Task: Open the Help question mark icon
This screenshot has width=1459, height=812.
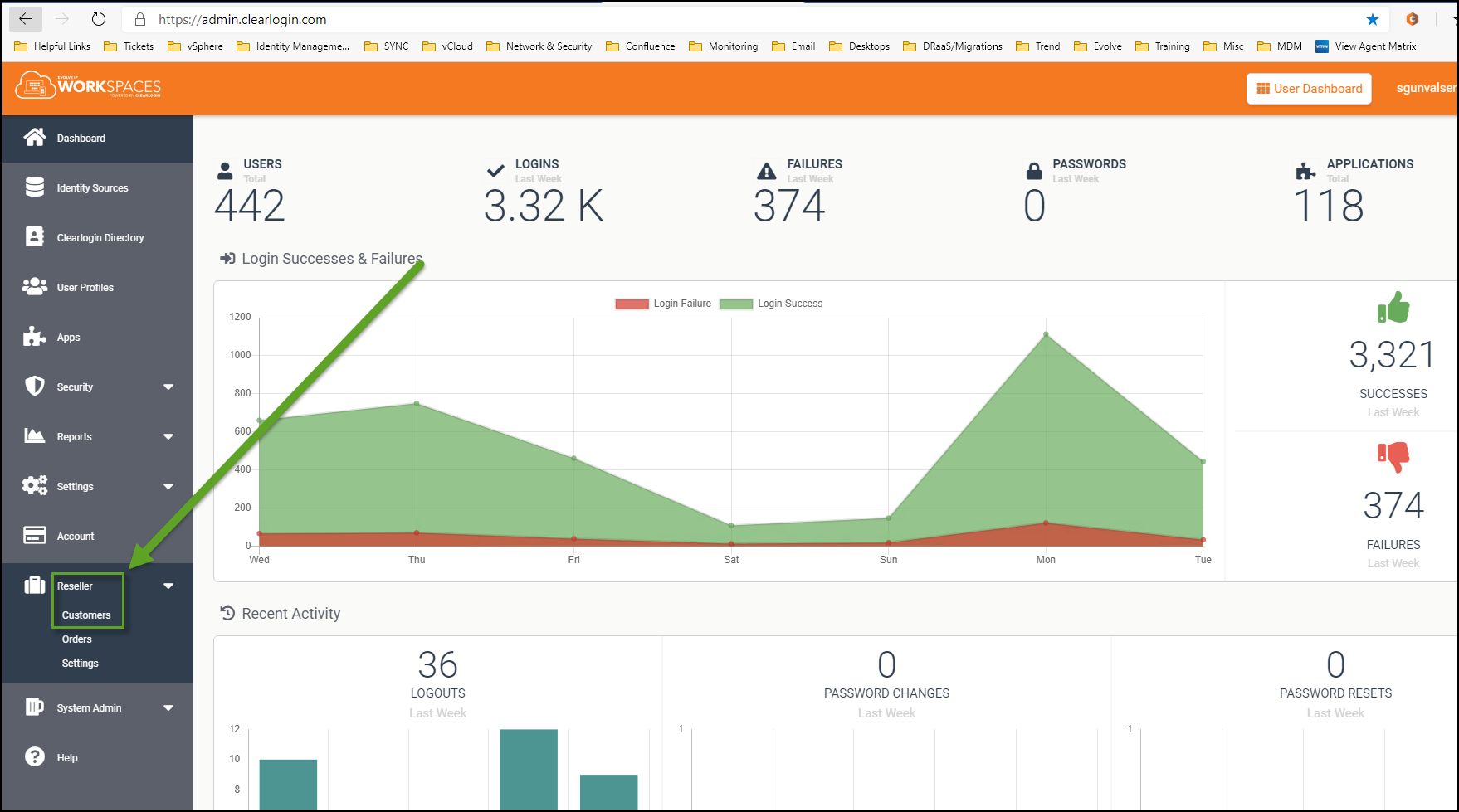Action: 35,757
